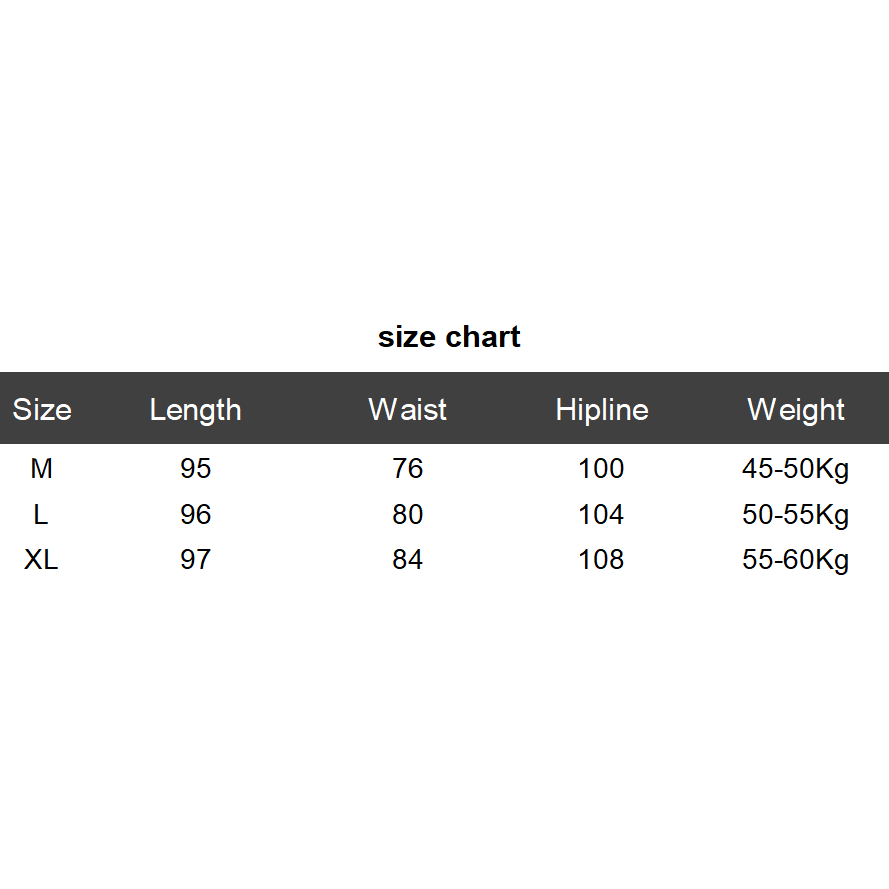The height and width of the screenshot is (889, 889).
Task: Click the 'size chart' title
Action: click(449, 337)
